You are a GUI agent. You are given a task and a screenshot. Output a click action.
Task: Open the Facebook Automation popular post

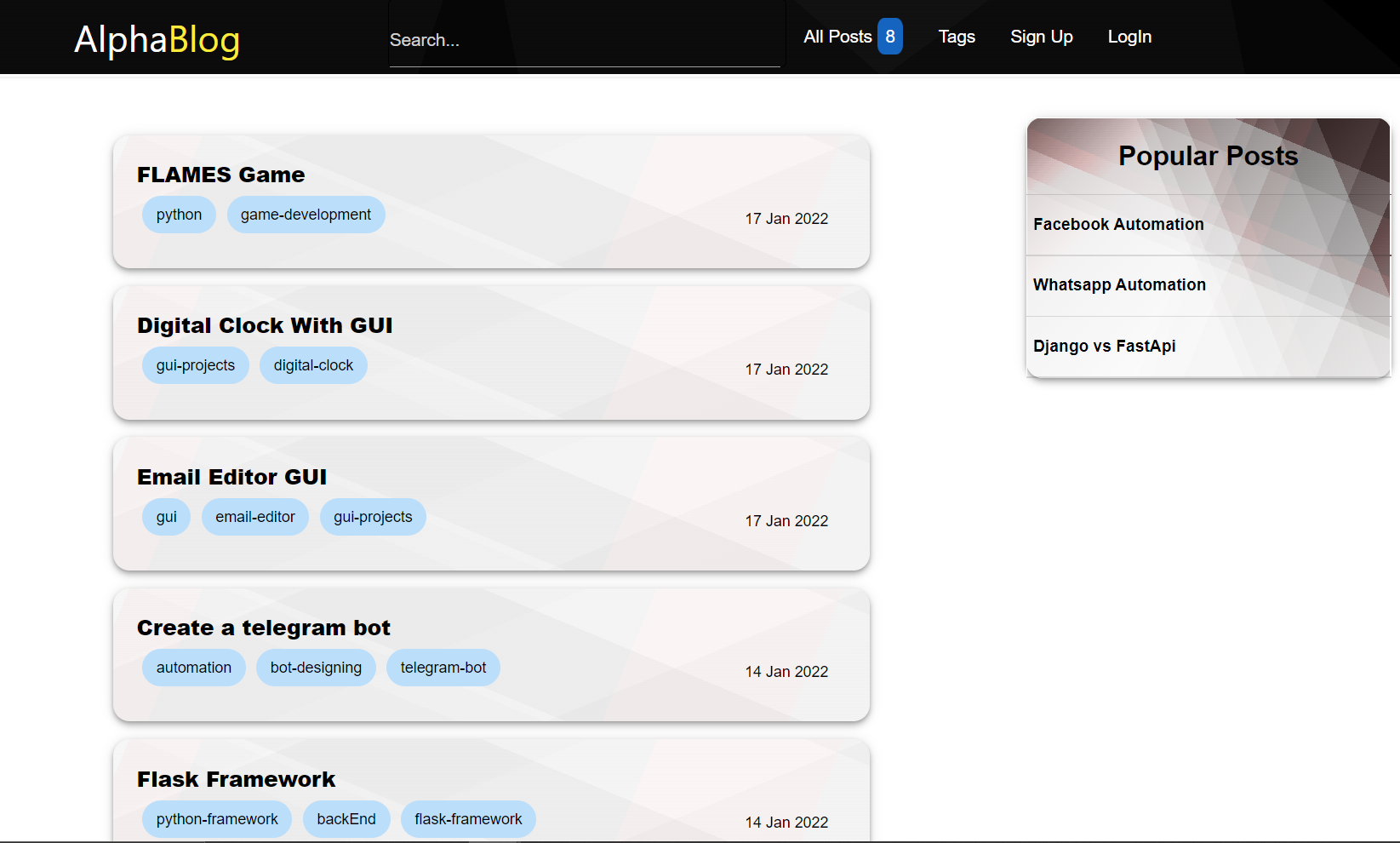coord(1118,224)
